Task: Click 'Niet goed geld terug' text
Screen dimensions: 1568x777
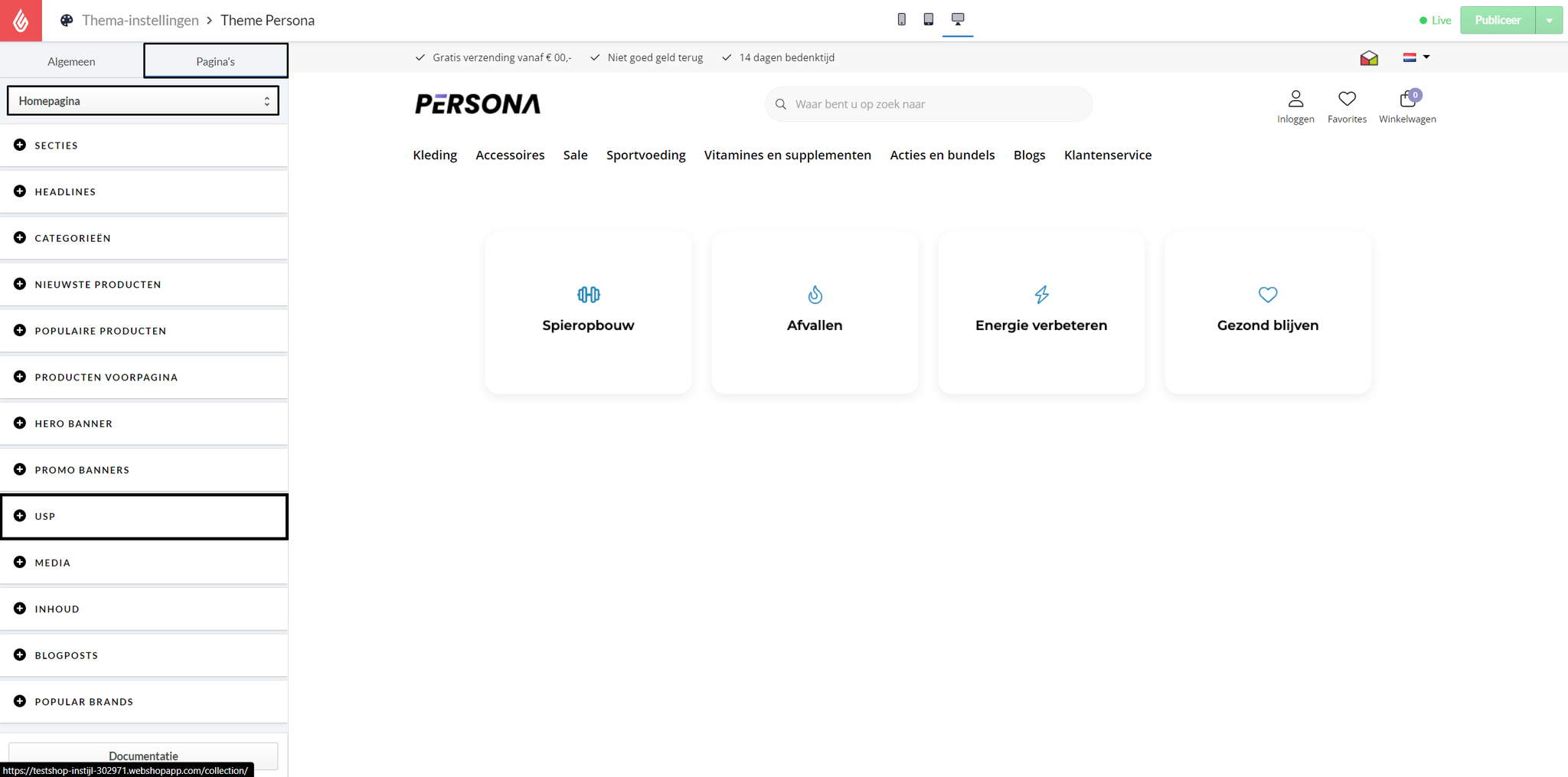Action: click(655, 57)
